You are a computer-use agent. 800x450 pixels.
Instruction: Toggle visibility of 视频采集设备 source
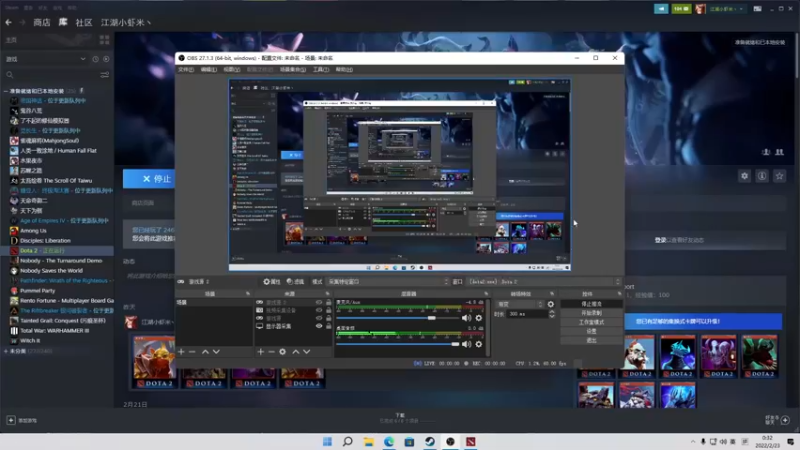(319, 310)
